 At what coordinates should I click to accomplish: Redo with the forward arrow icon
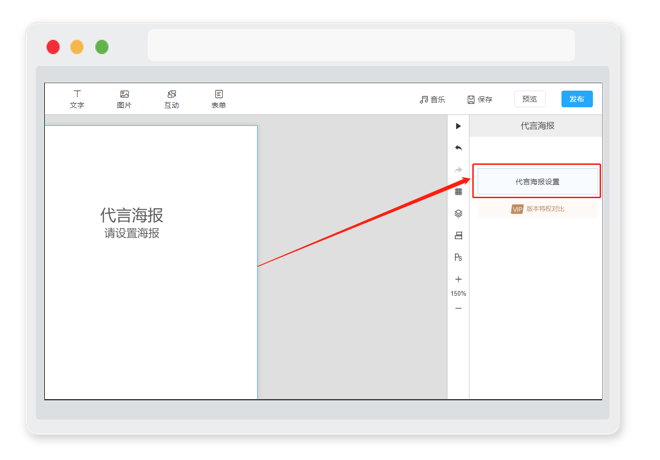(458, 170)
